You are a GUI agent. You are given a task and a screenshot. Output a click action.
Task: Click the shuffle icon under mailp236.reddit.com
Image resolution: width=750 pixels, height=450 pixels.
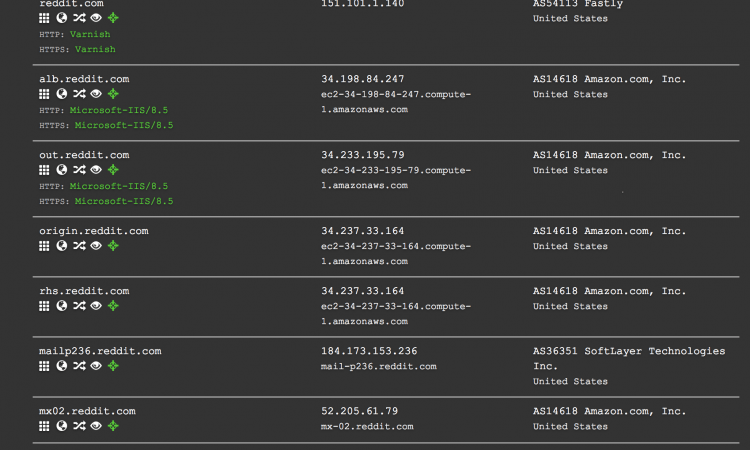pos(79,366)
